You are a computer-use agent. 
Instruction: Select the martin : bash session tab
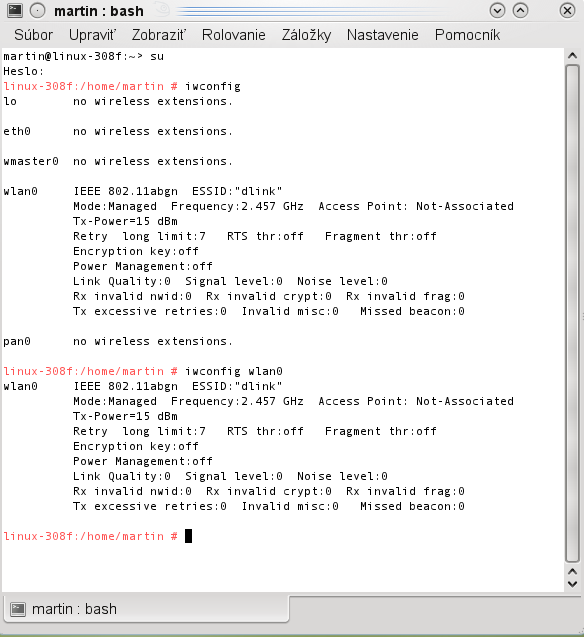[146, 609]
